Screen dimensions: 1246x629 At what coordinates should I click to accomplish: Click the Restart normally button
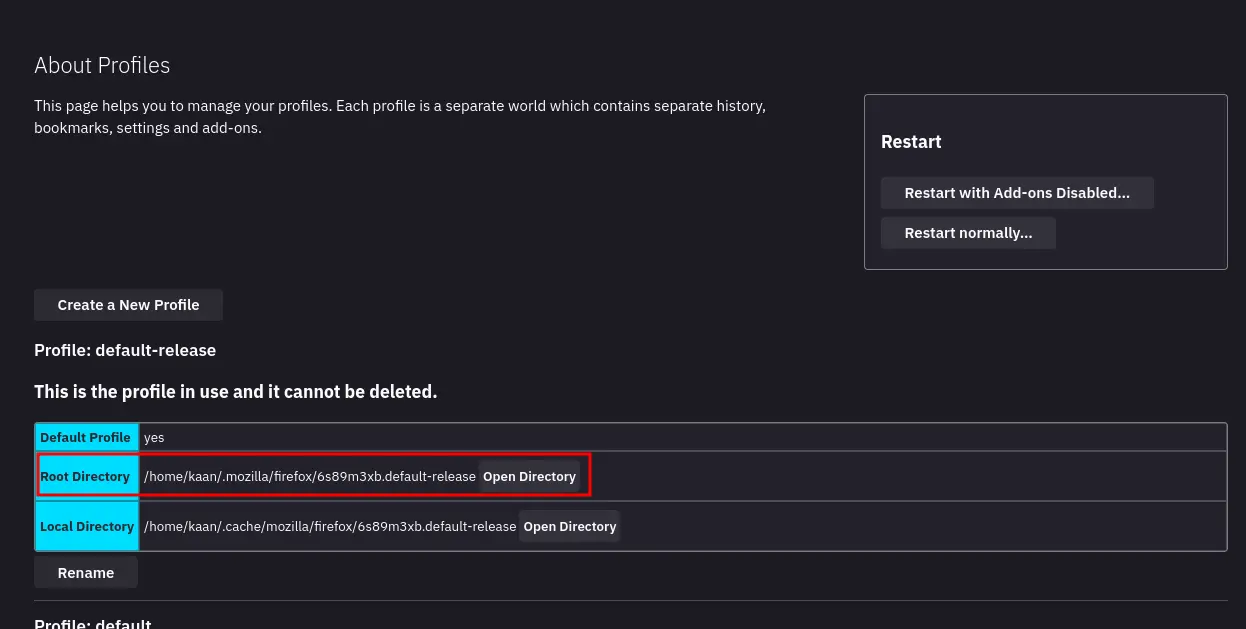point(968,233)
